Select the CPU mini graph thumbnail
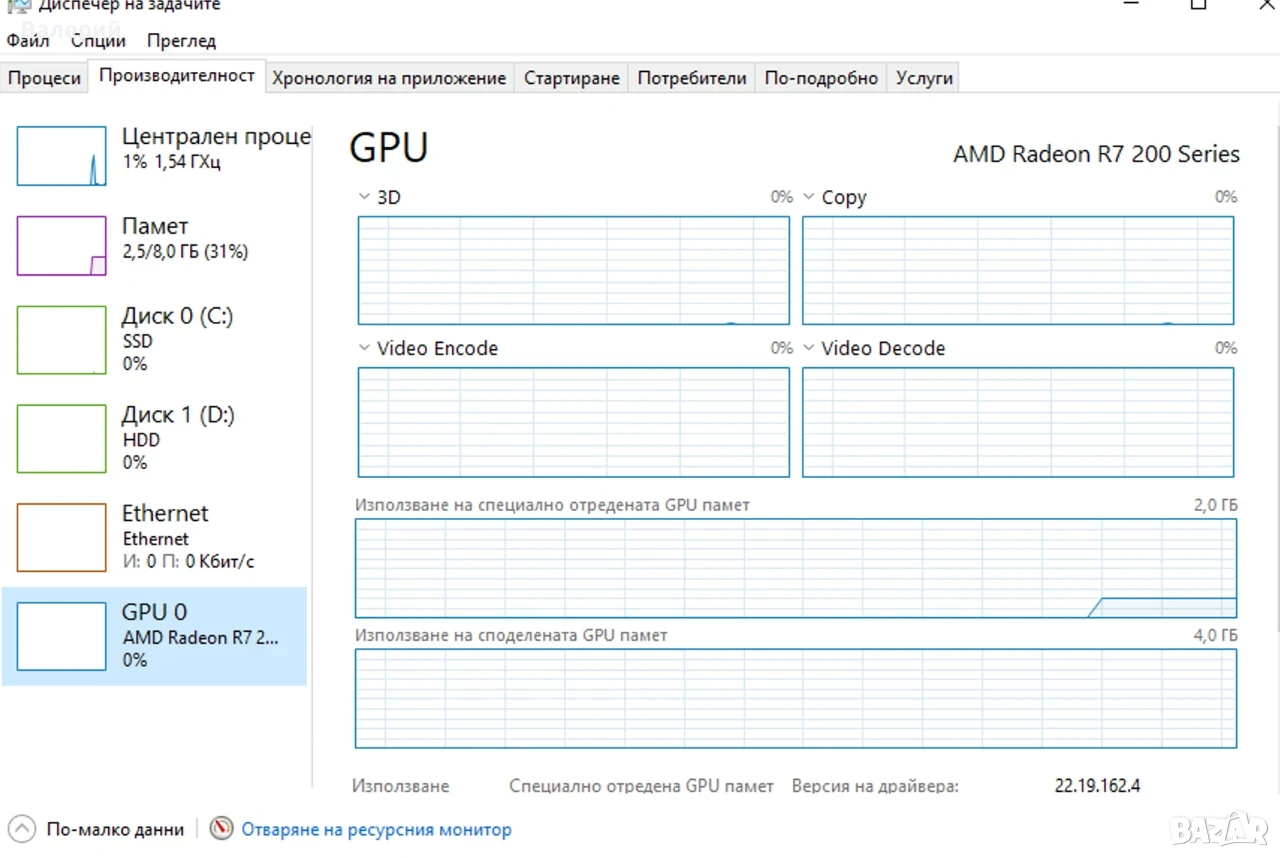Image resolution: width=1280 pixels, height=858 pixels. pyautogui.click(x=61, y=156)
